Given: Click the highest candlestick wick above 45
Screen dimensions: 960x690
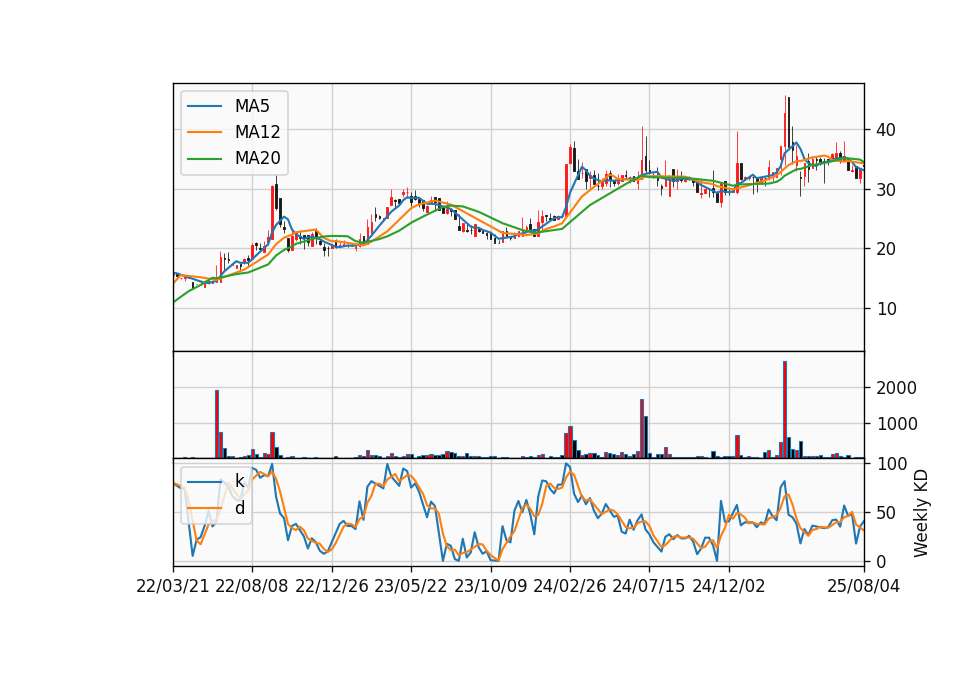Looking at the screenshot, I should tap(786, 105).
